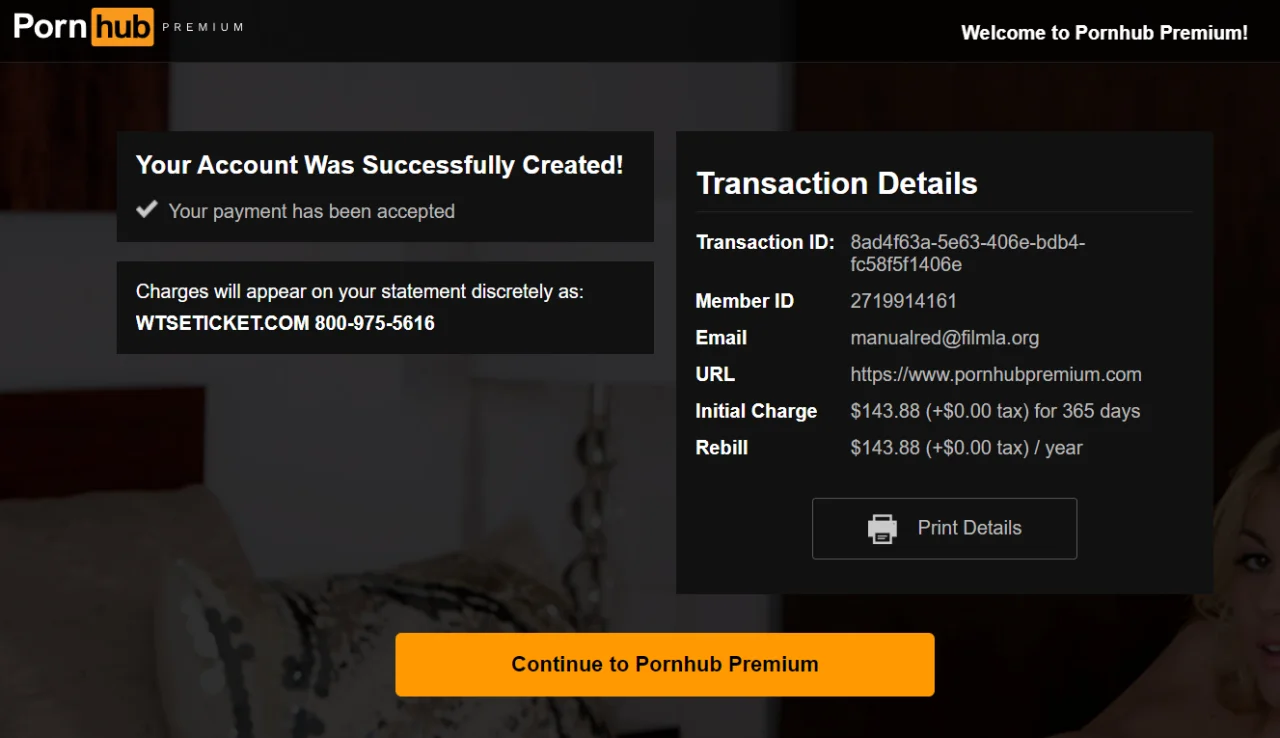The width and height of the screenshot is (1280, 738).
Task: Click the 'Your payment has been accepted' text
Action: click(x=312, y=211)
